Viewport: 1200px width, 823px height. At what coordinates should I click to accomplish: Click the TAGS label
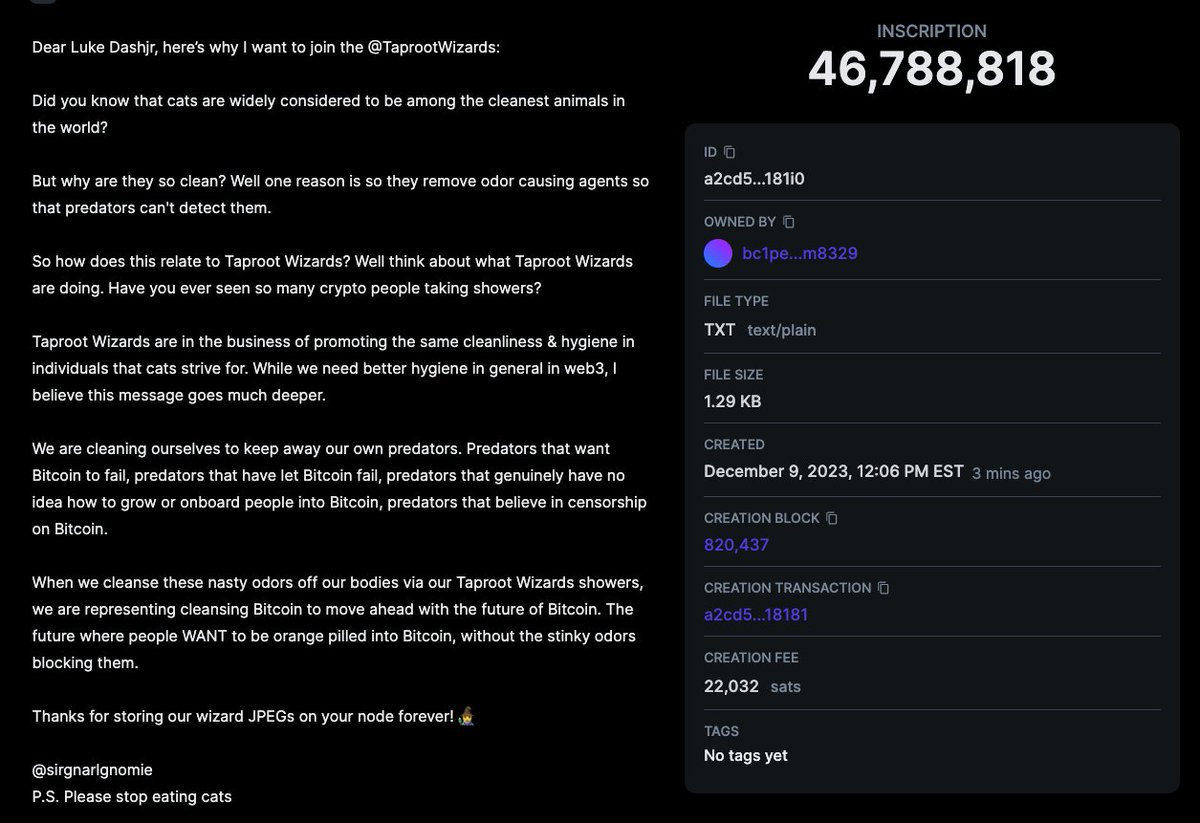722,731
